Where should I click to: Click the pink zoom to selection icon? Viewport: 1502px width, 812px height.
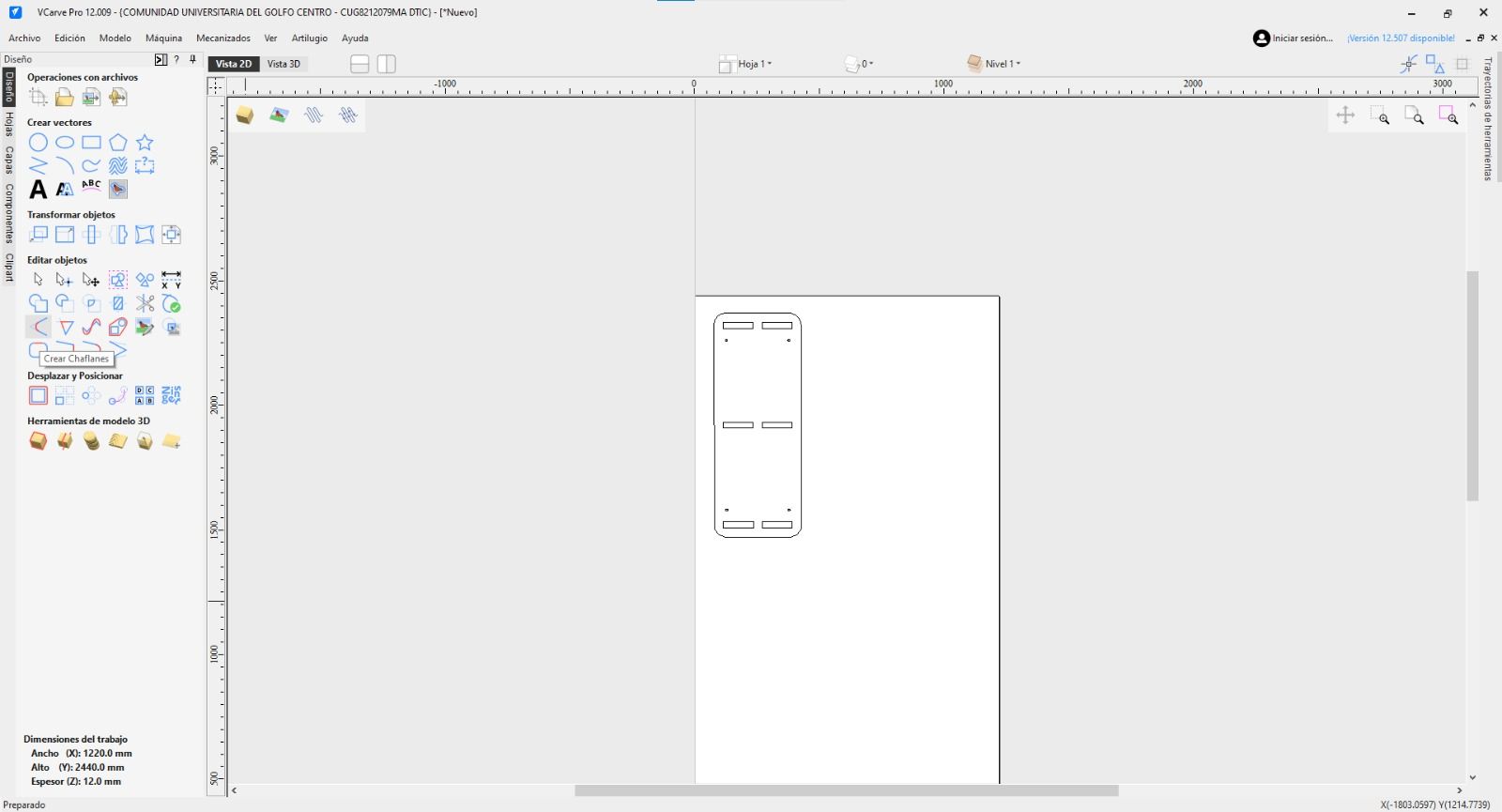(x=1448, y=115)
